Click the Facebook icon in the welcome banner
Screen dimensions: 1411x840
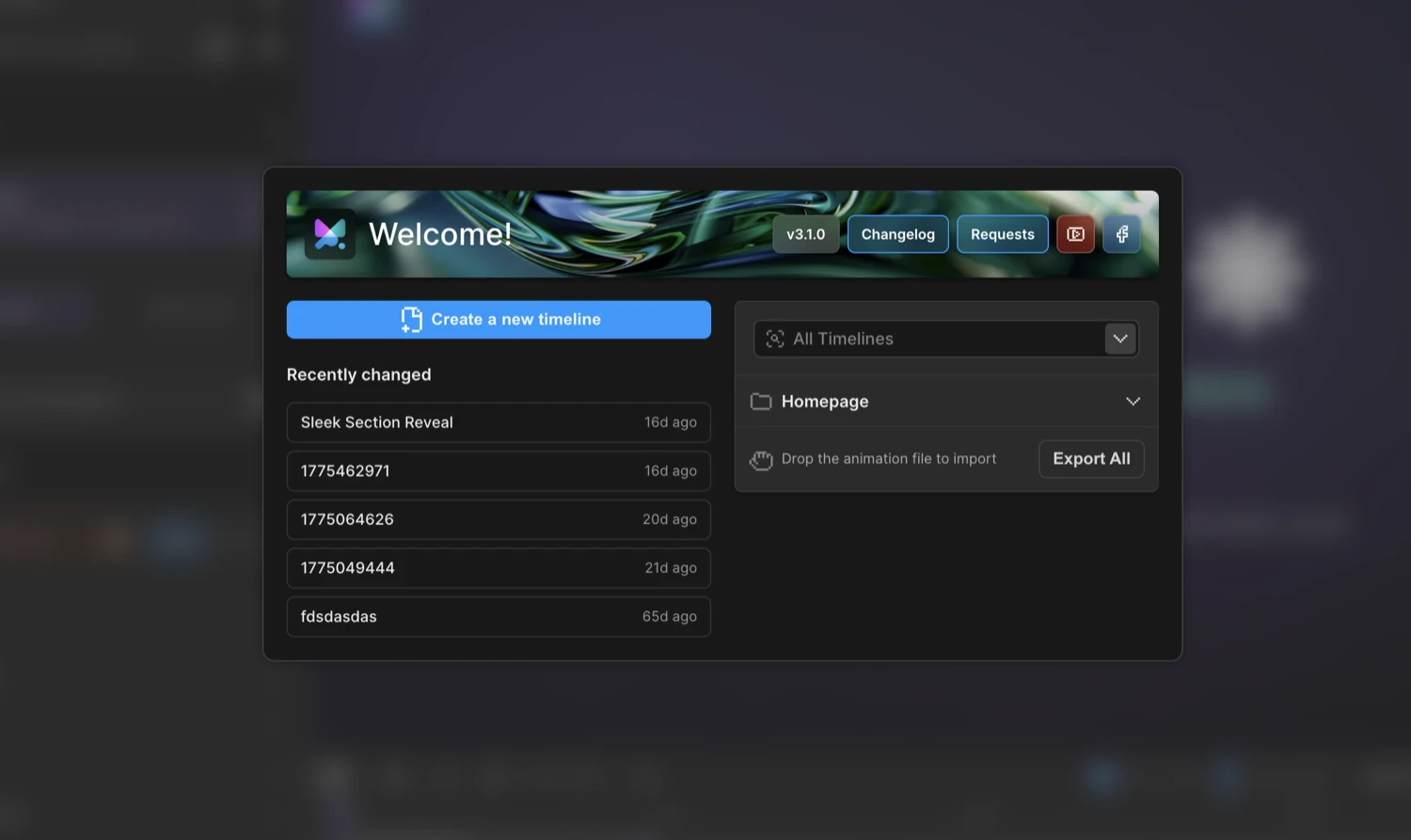tap(1121, 234)
